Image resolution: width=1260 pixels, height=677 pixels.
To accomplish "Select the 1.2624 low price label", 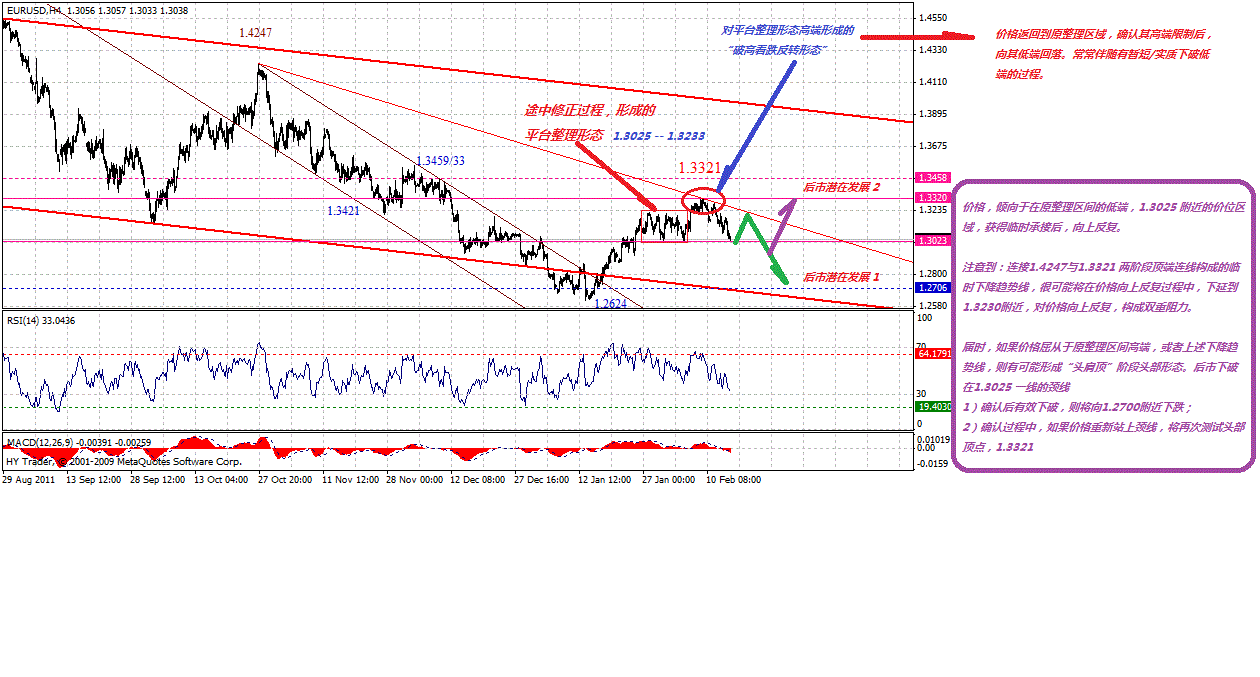I will point(611,304).
